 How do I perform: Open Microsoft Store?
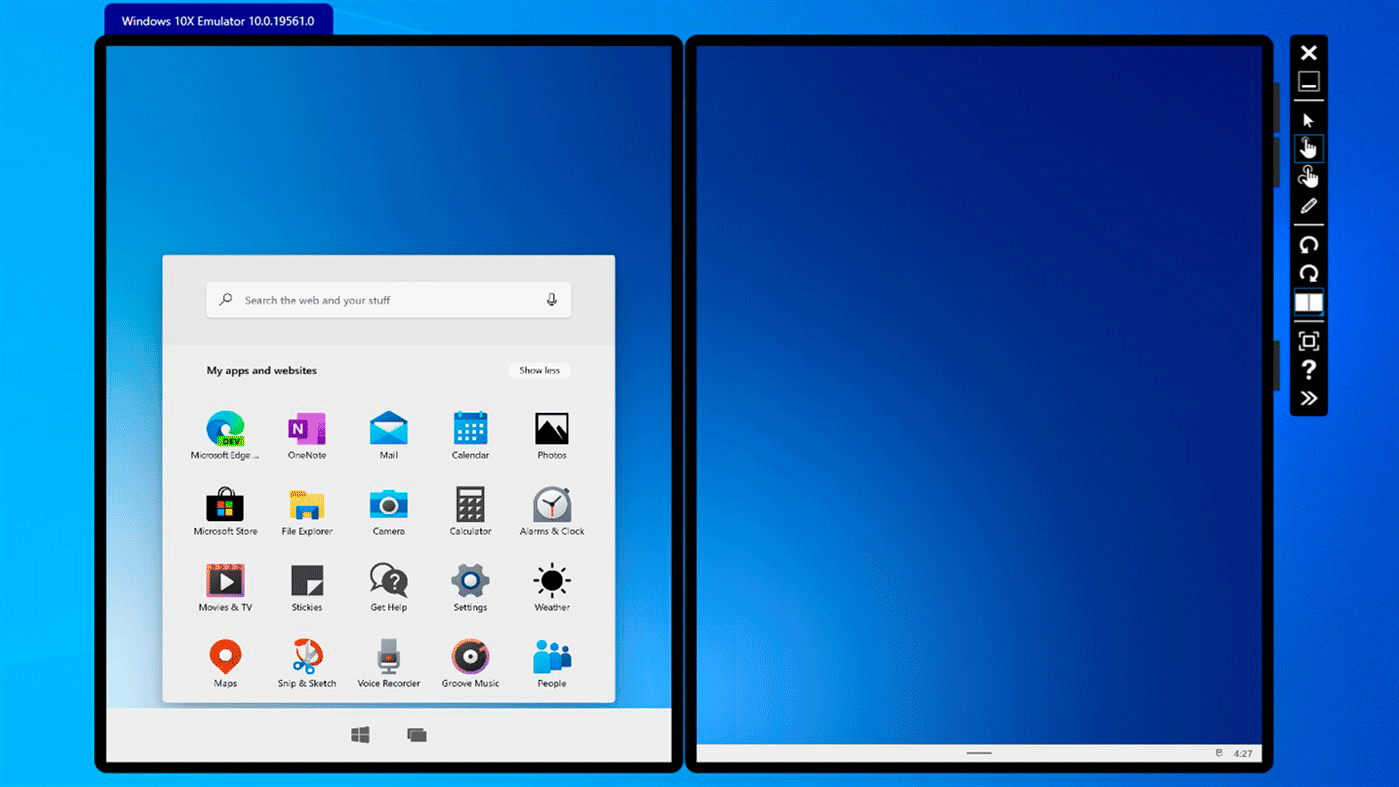pyautogui.click(x=225, y=511)
